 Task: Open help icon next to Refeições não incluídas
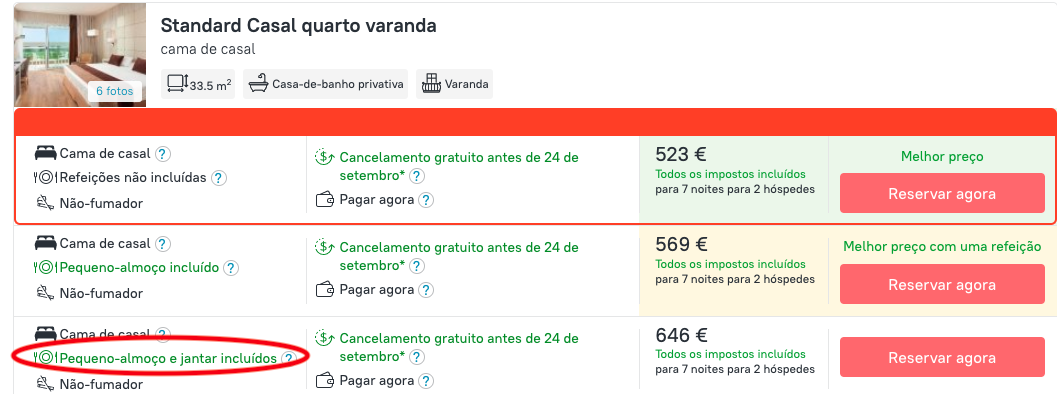pos(218,179)
